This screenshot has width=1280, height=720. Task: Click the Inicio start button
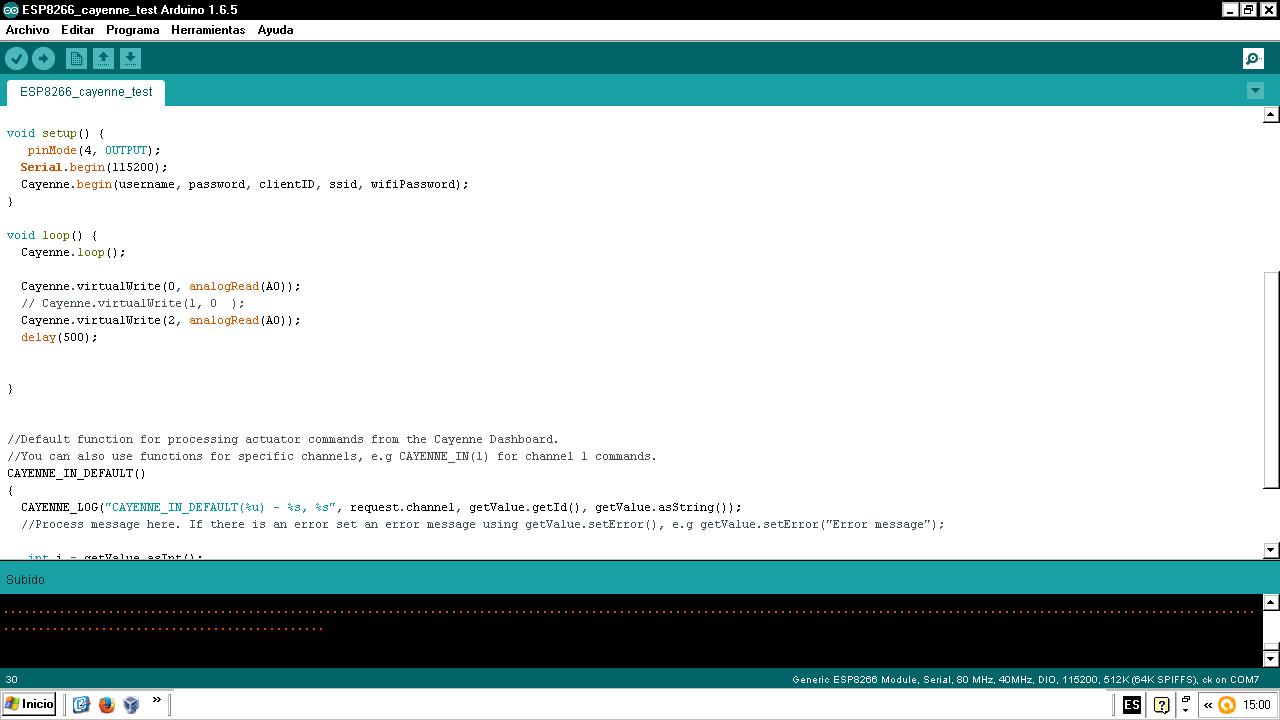[x=29, y=704]
